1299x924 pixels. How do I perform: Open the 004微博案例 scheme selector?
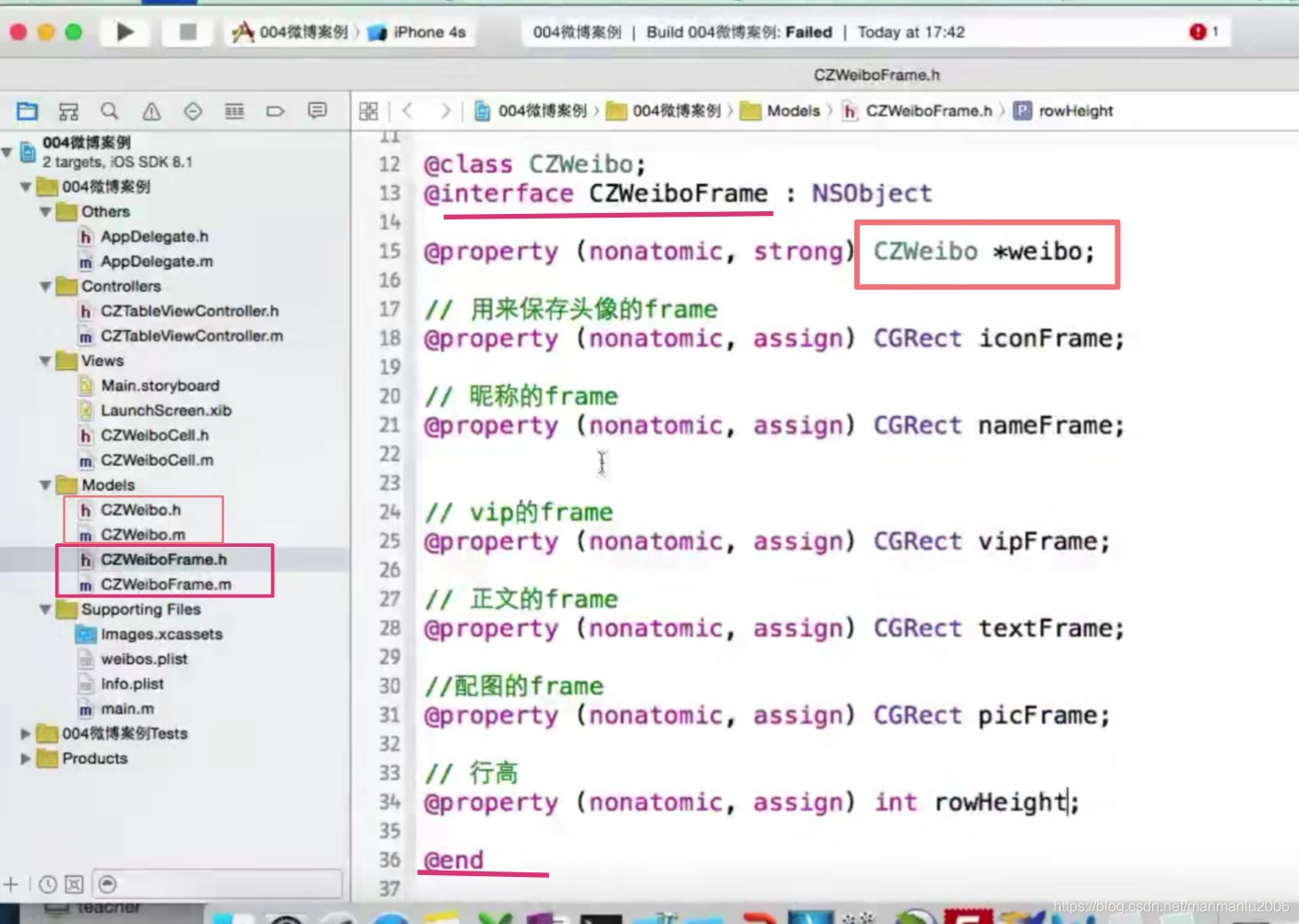(291, 32)
